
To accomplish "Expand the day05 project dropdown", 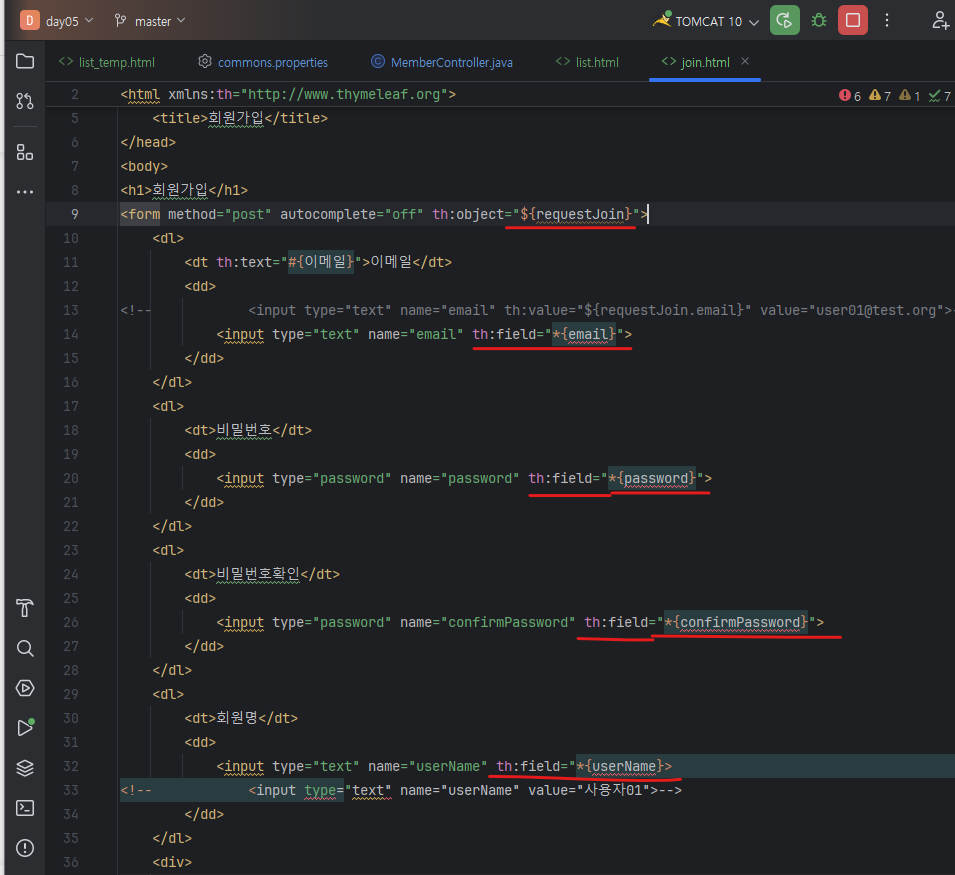I will (x=69, y=21).
